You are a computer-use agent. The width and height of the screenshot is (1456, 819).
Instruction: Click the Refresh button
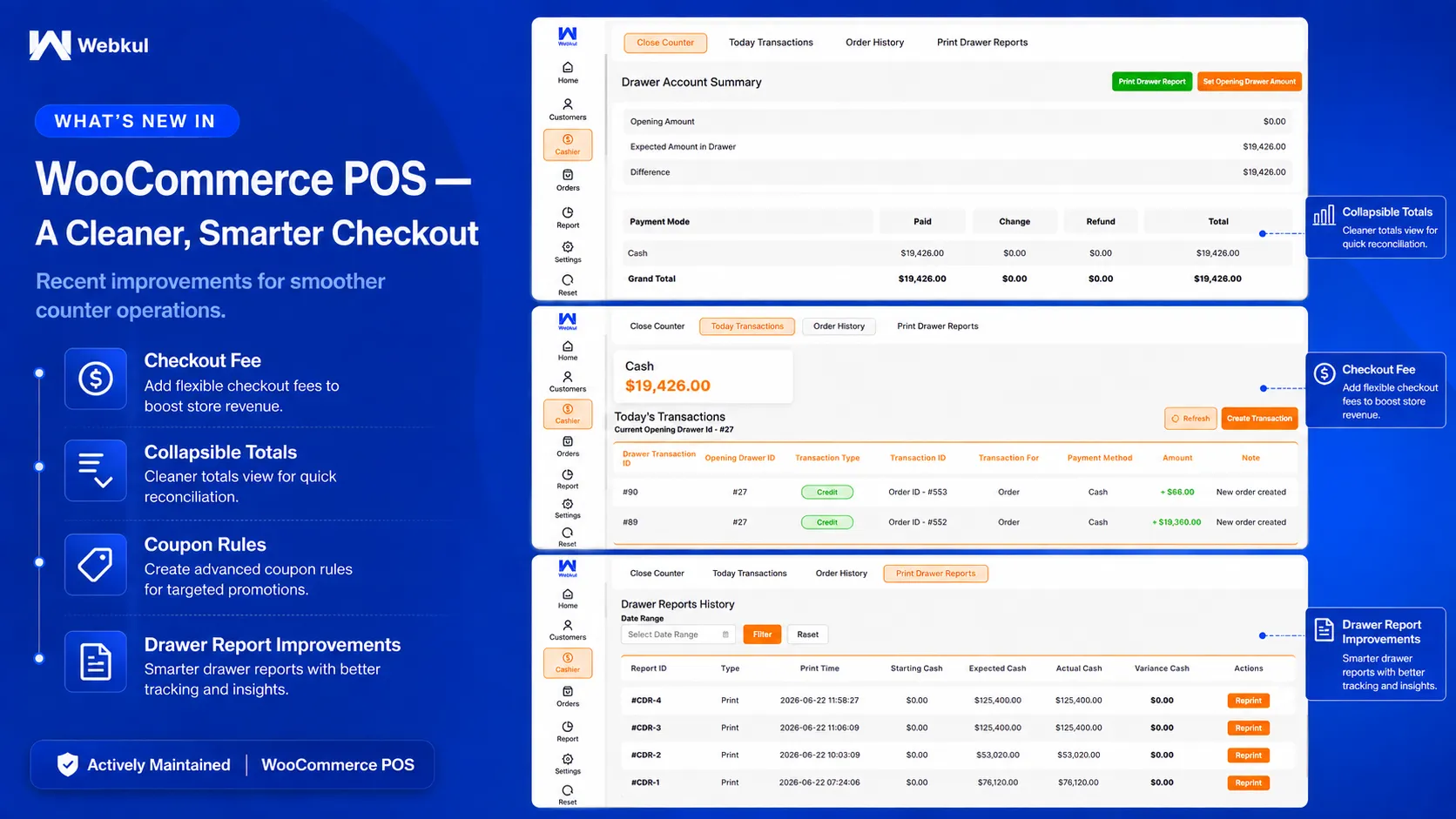pos(1190,419)
